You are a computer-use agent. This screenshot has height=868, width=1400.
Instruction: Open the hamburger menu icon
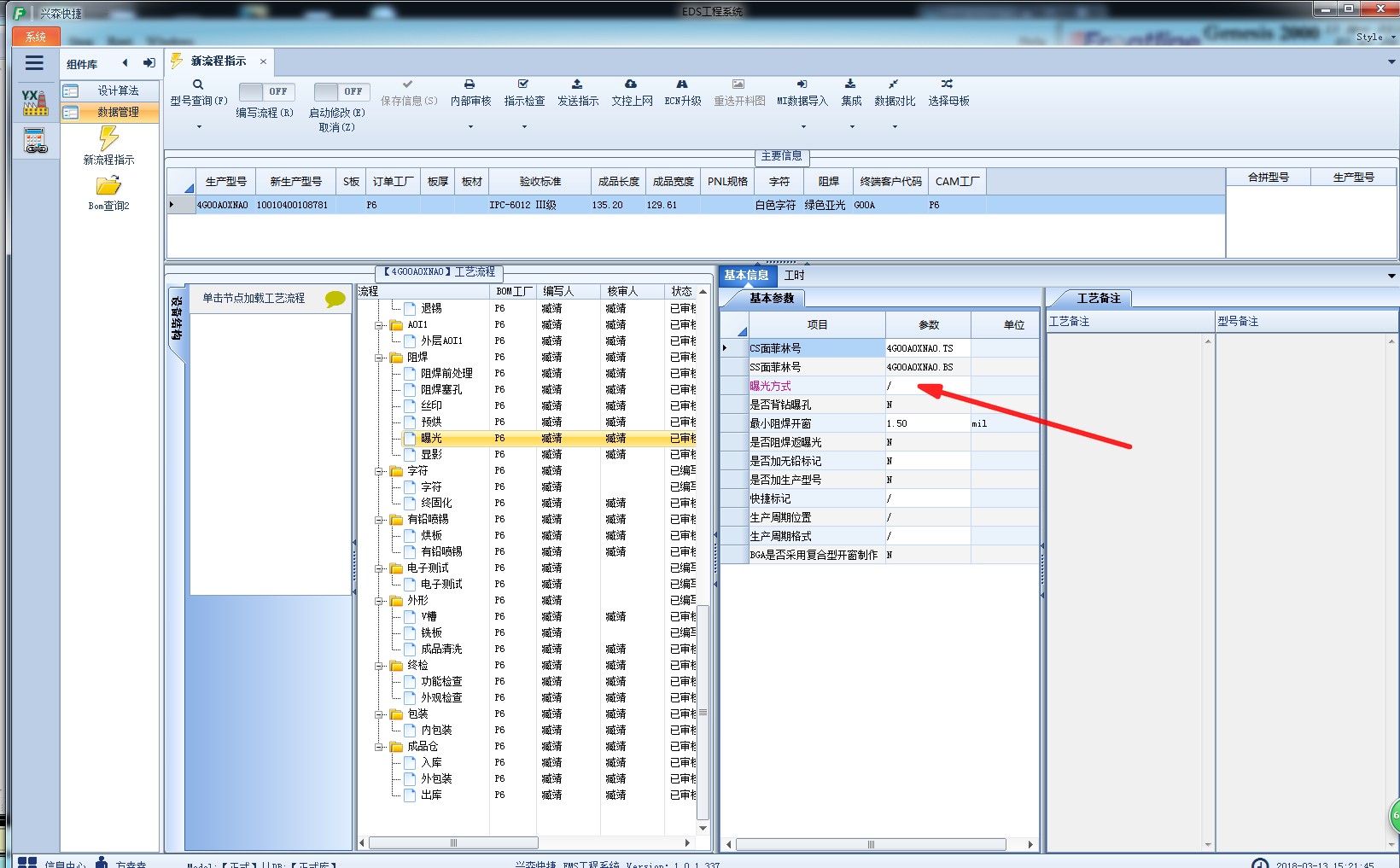tap(34, 63)
